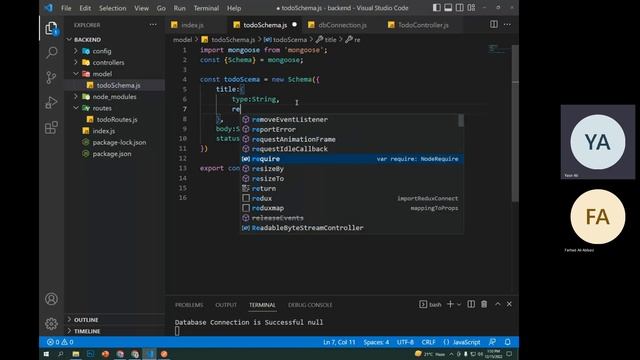The width and height of the screenshot is (640, 360).
Task: Switch to the TodoController.js editor tab
Action: click(423, 25)
